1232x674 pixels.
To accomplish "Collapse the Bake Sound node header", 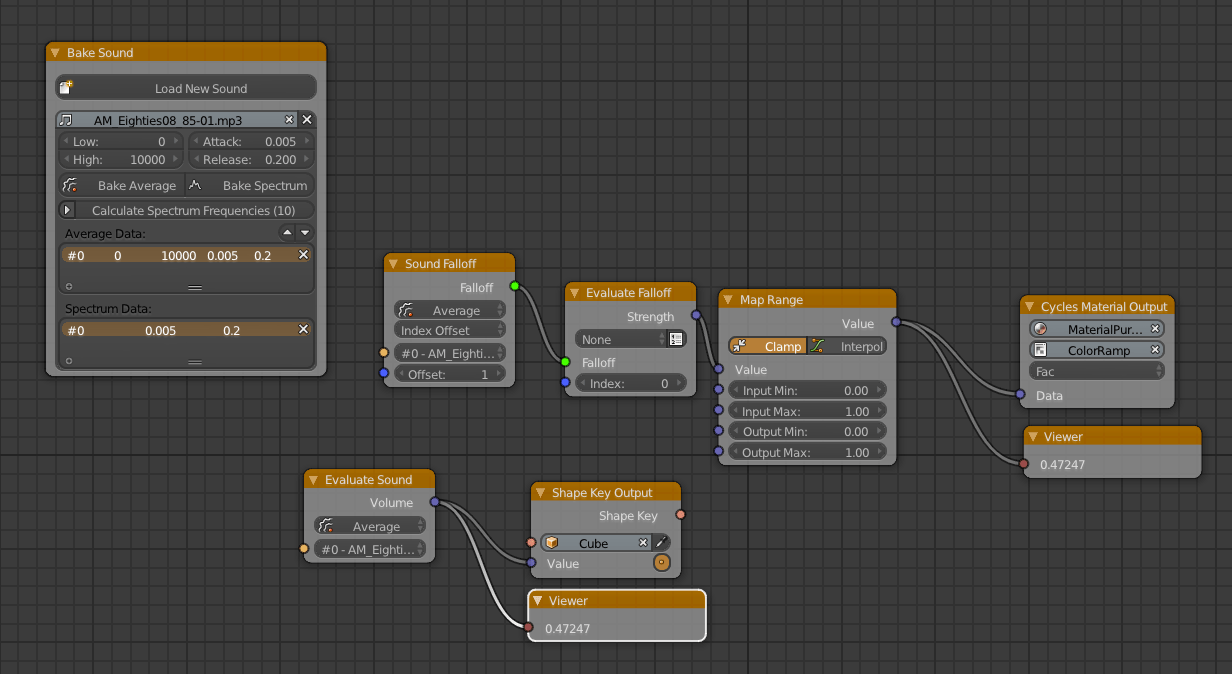I will 55,52.
